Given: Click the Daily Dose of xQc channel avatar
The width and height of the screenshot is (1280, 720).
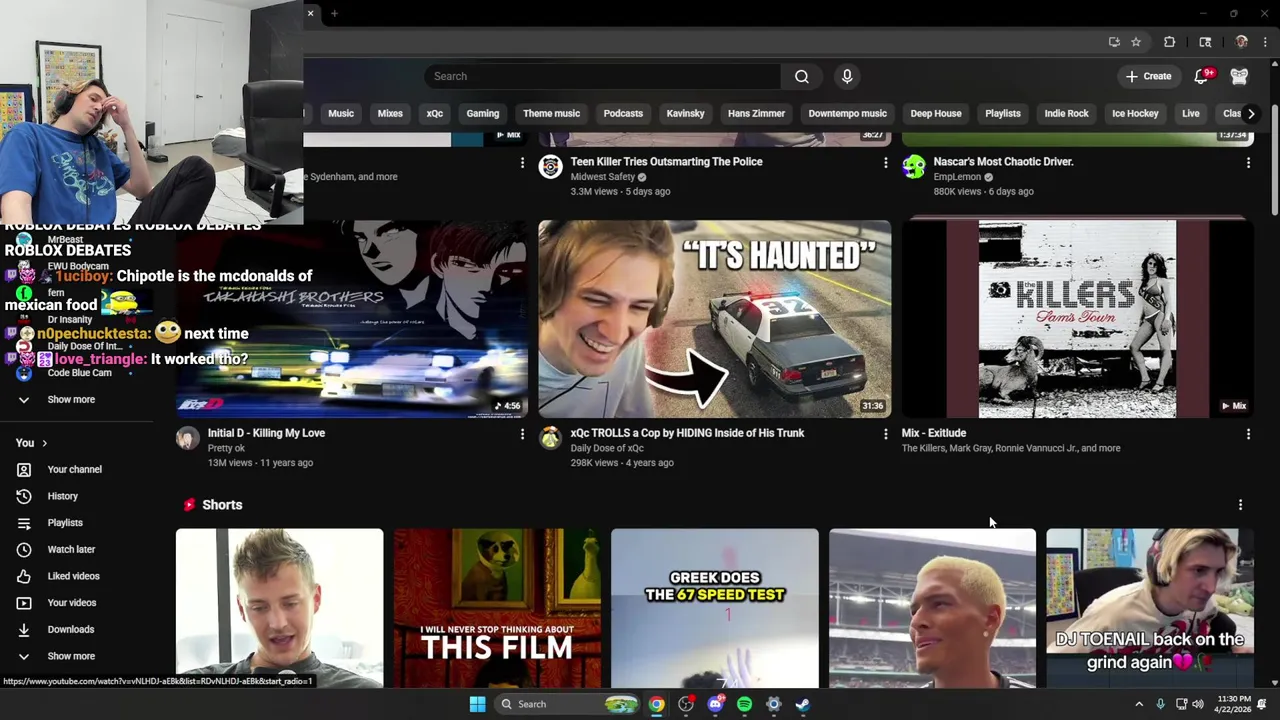Looking at the screenshot, I should tap(550, 438).
